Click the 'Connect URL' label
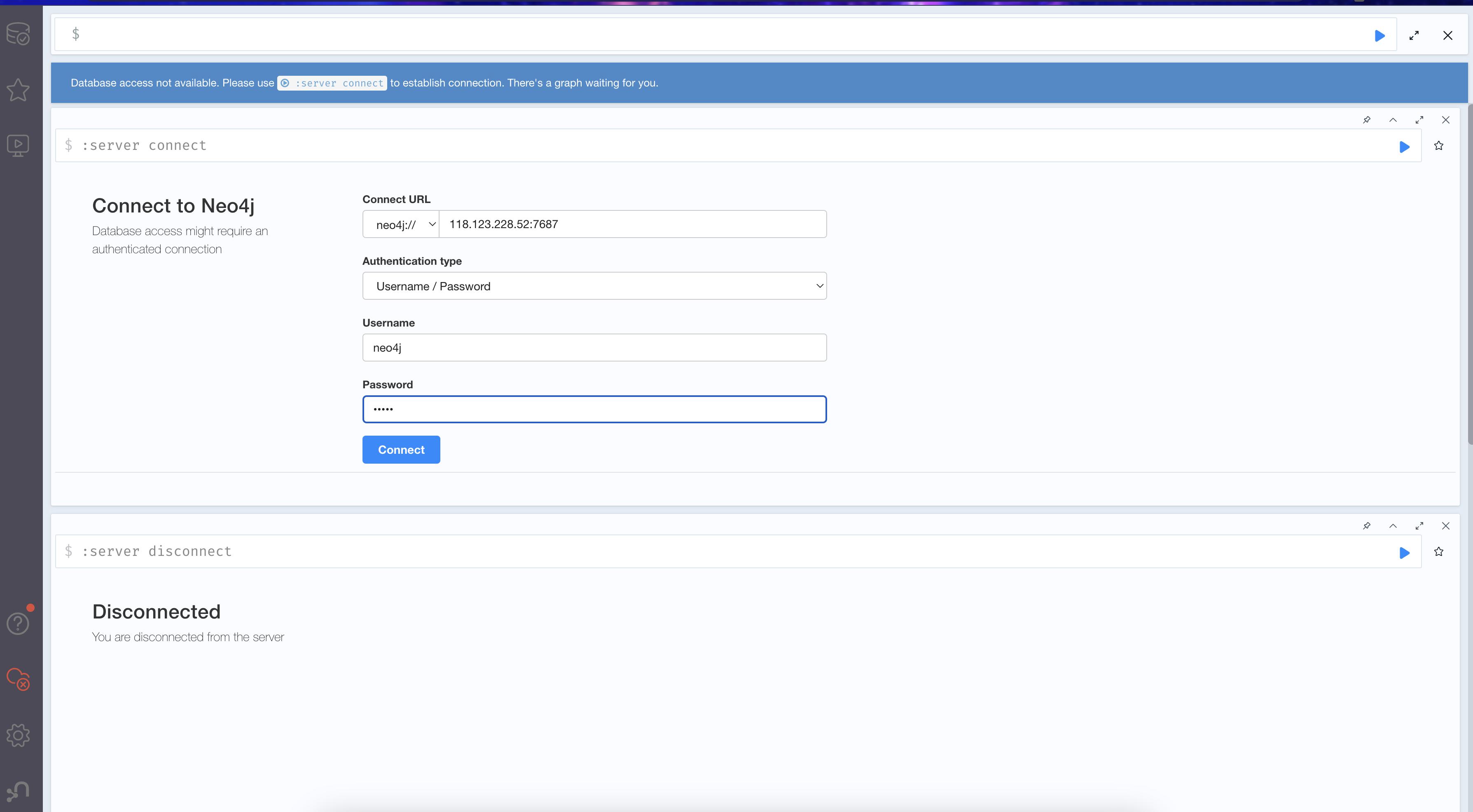Viewport: 1473px width, 812px height. click(x=396, y=199)
